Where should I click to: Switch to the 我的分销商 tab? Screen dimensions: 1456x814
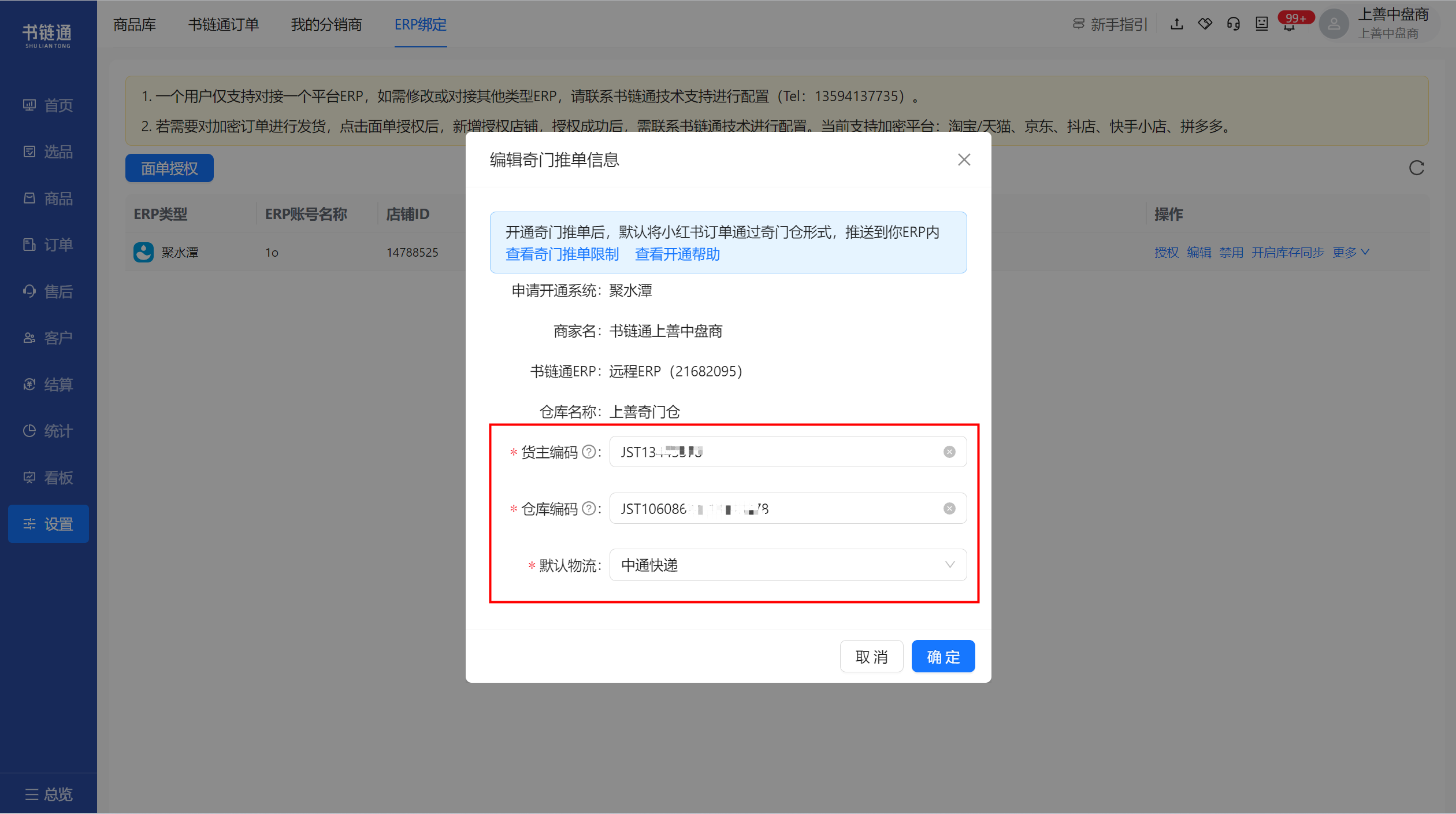pos(326,24)
